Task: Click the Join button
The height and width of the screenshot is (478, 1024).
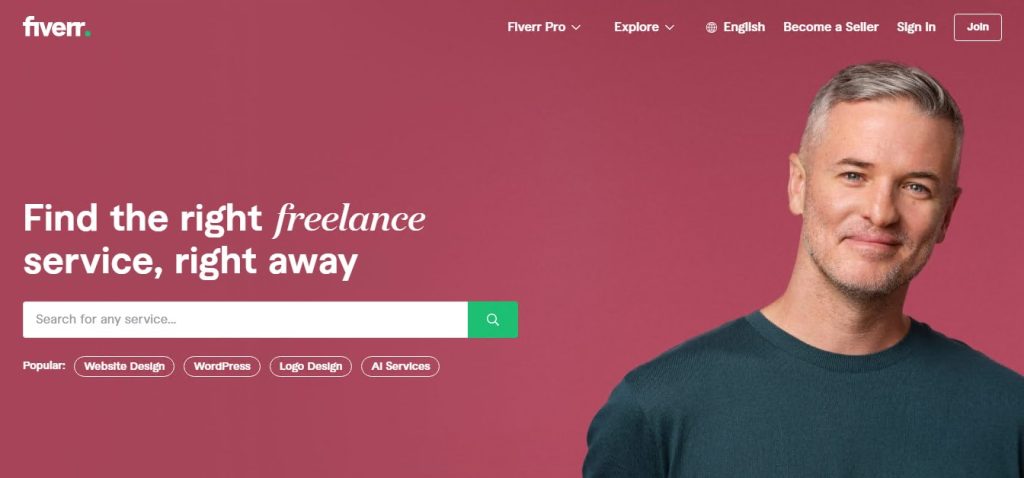Action: (978, 27)
